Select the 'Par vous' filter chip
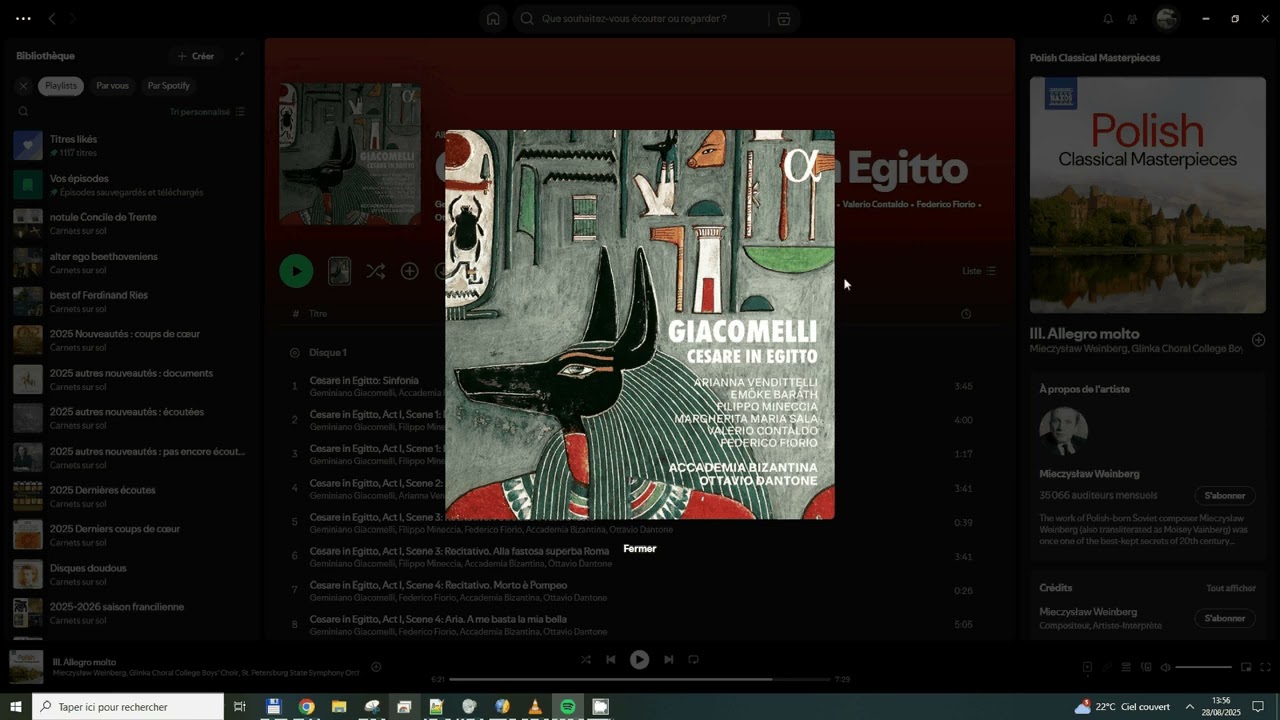 click(x=112, y=86)
